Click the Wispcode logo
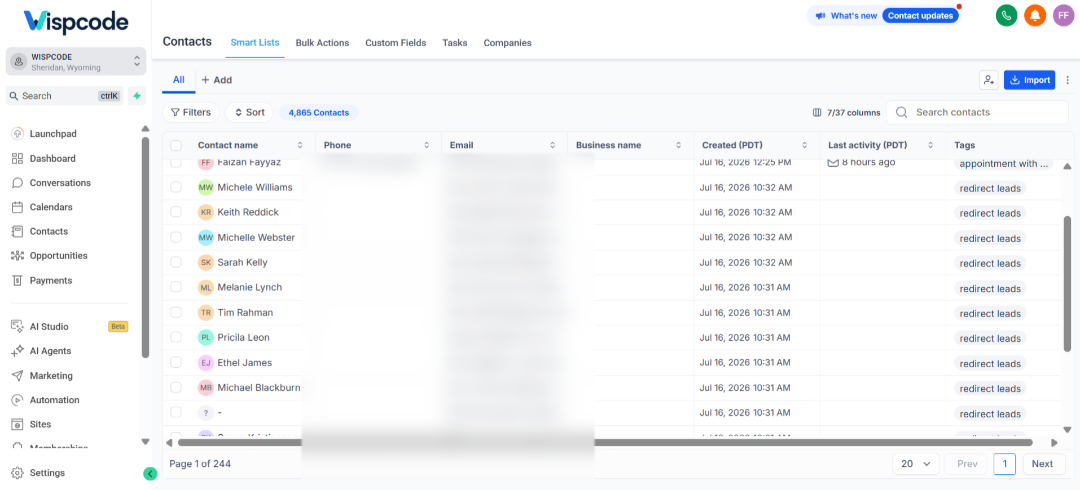The width and height of the screenshot is (1080, 490). click(x=76, y=22)
